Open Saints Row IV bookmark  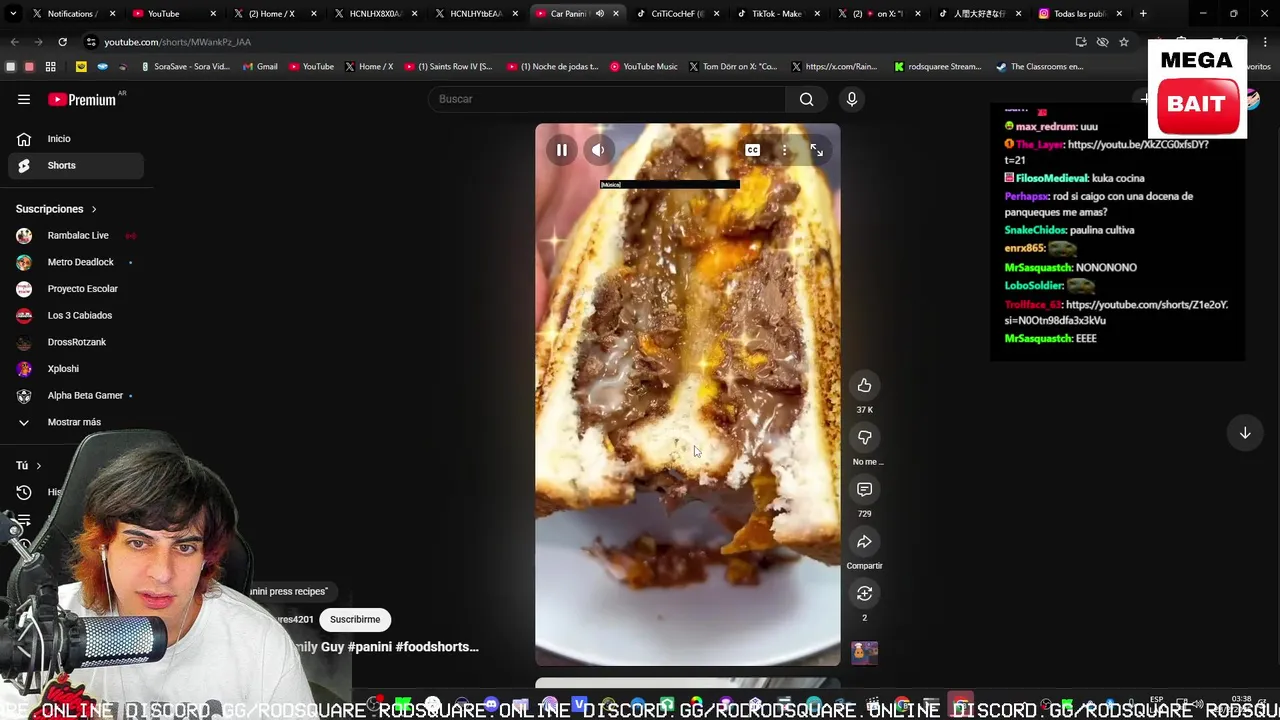448,67
